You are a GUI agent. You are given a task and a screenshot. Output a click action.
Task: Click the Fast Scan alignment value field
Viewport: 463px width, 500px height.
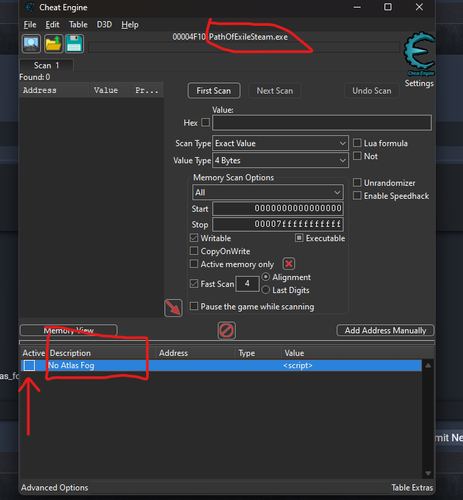[247, 284]
